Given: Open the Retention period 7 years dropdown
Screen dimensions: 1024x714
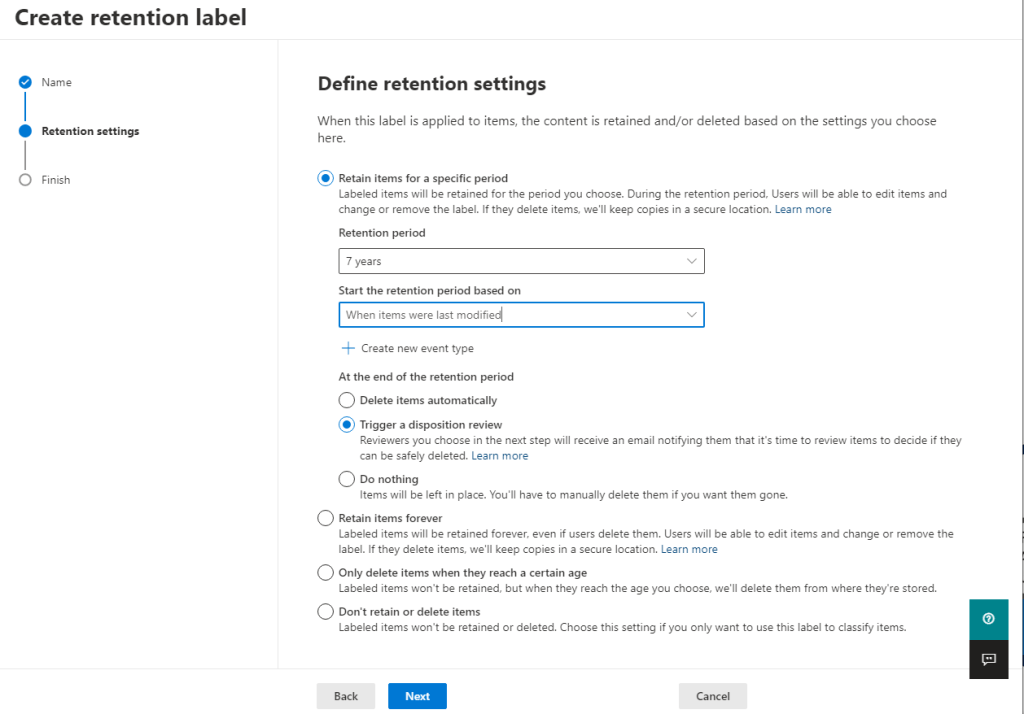Looking at the screenshot, I should [x=521, y=261].
